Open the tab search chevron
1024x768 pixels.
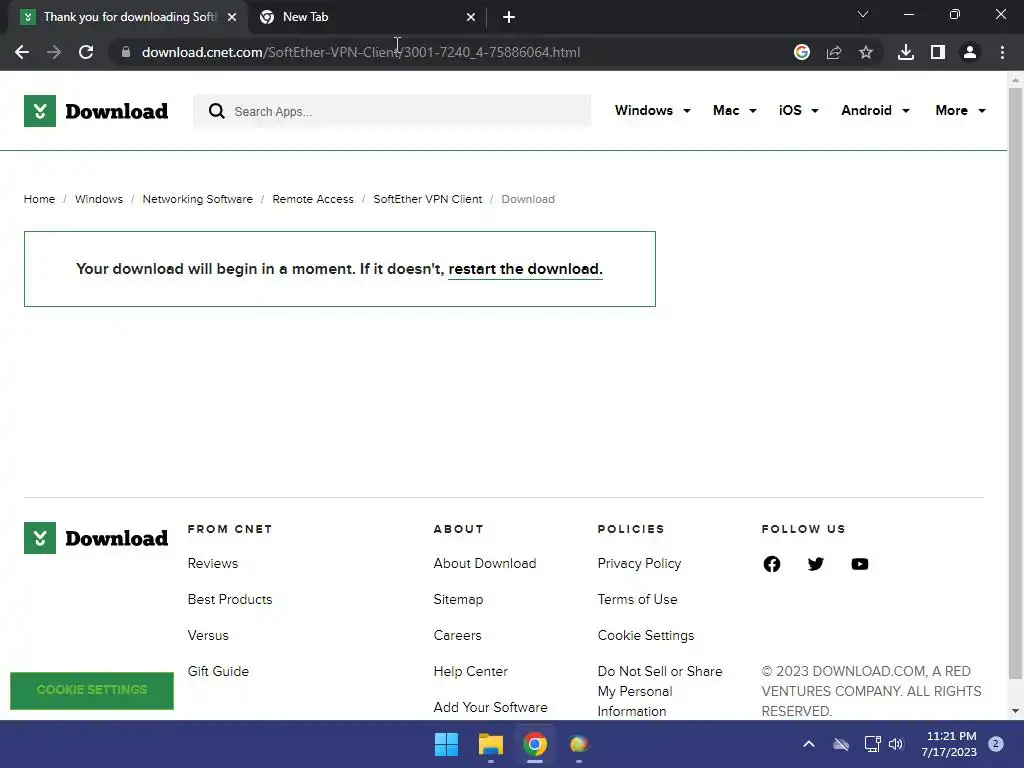(x=863, y=14)
